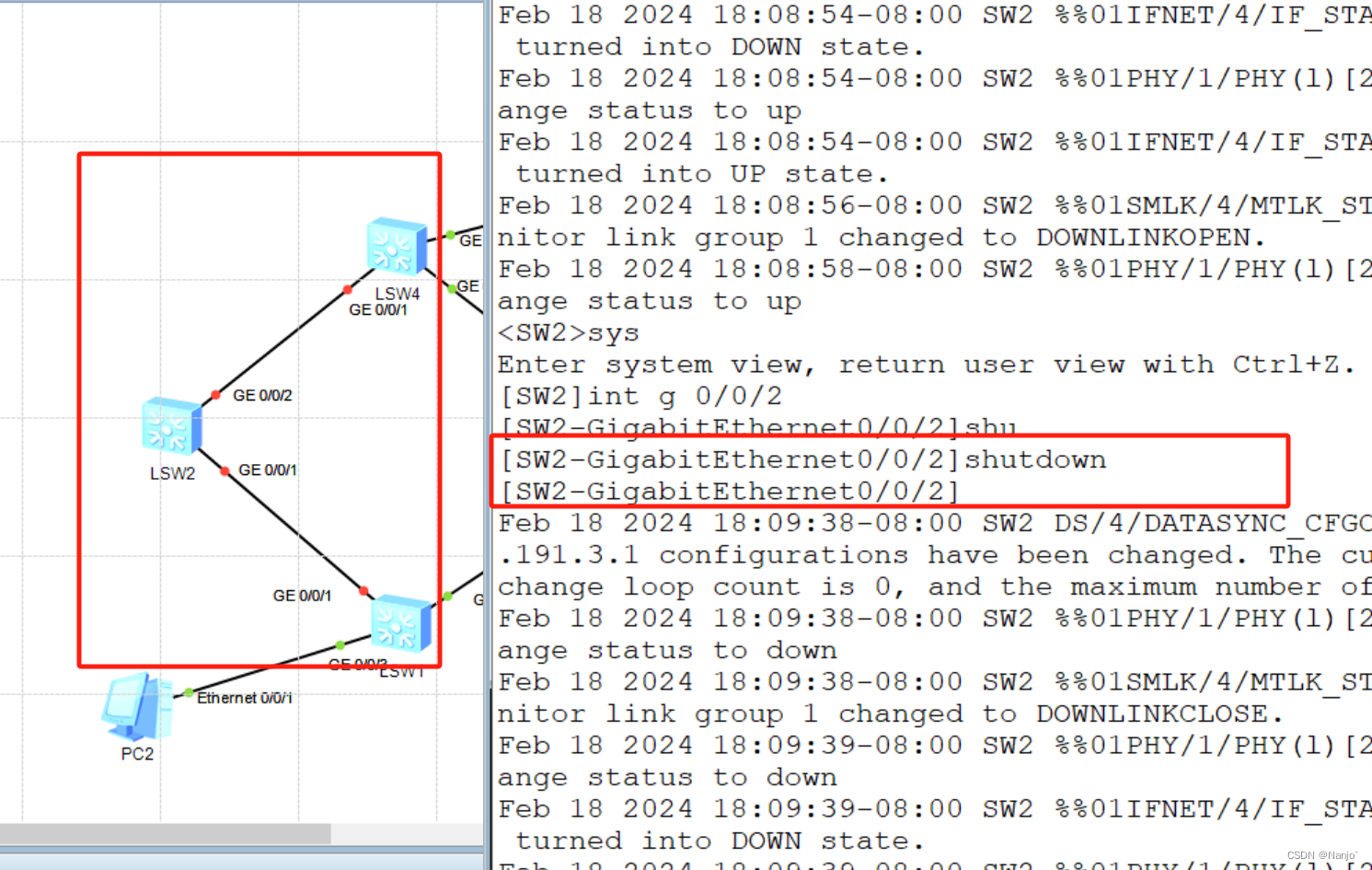The image size is (1372, 870).
Task: Select the LSW4 switch icon
Action: click(x=397, y=246)
